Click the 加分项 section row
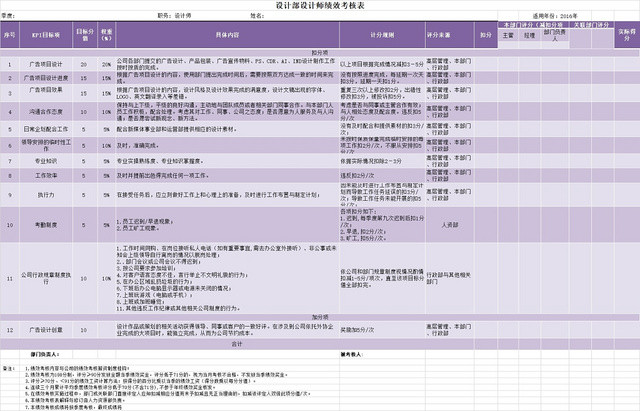640x411 pixels. [x=320, y=317]
